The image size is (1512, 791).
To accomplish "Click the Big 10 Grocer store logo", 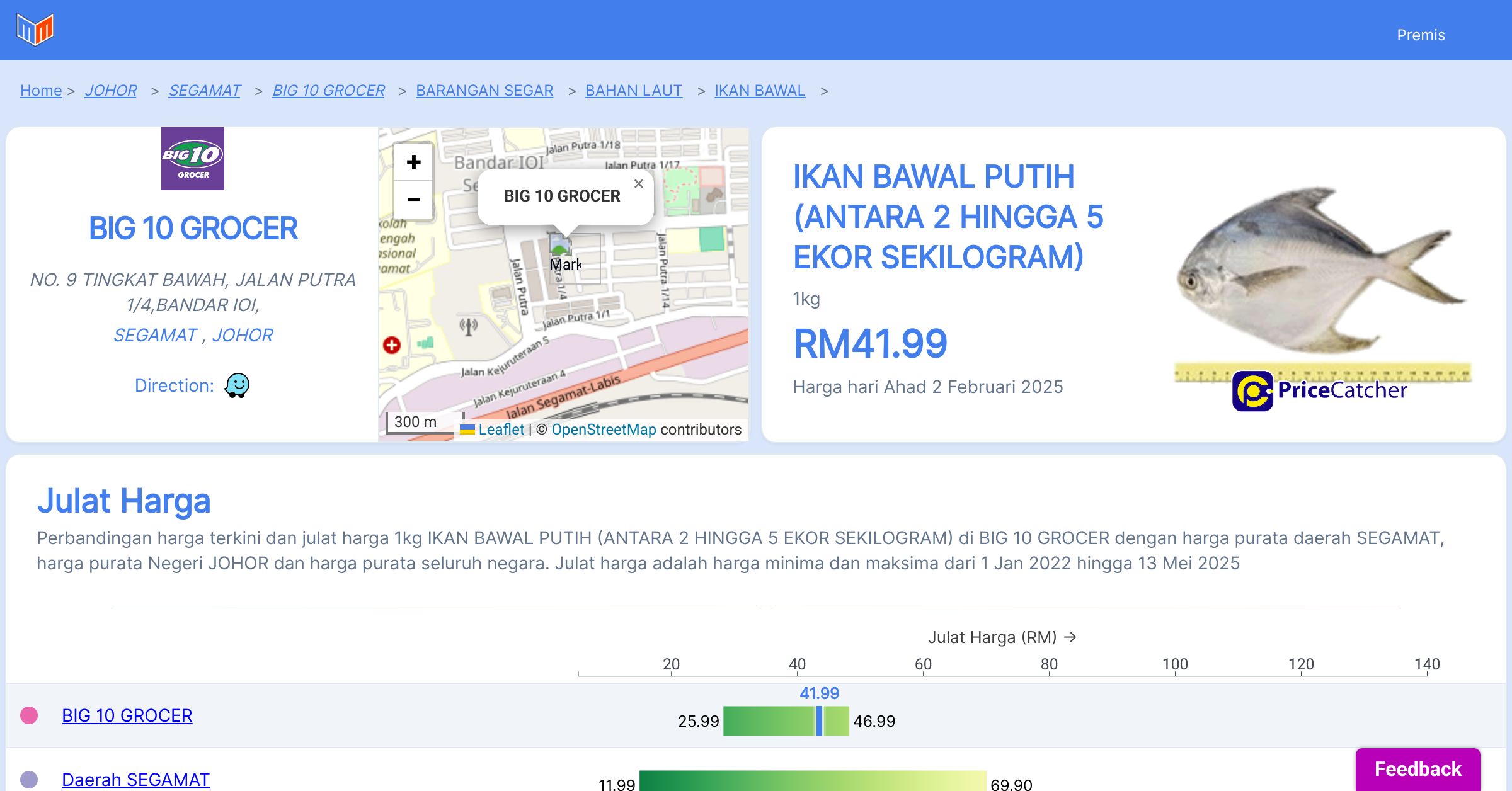I will pyautogui.click(x=193, y=159).
